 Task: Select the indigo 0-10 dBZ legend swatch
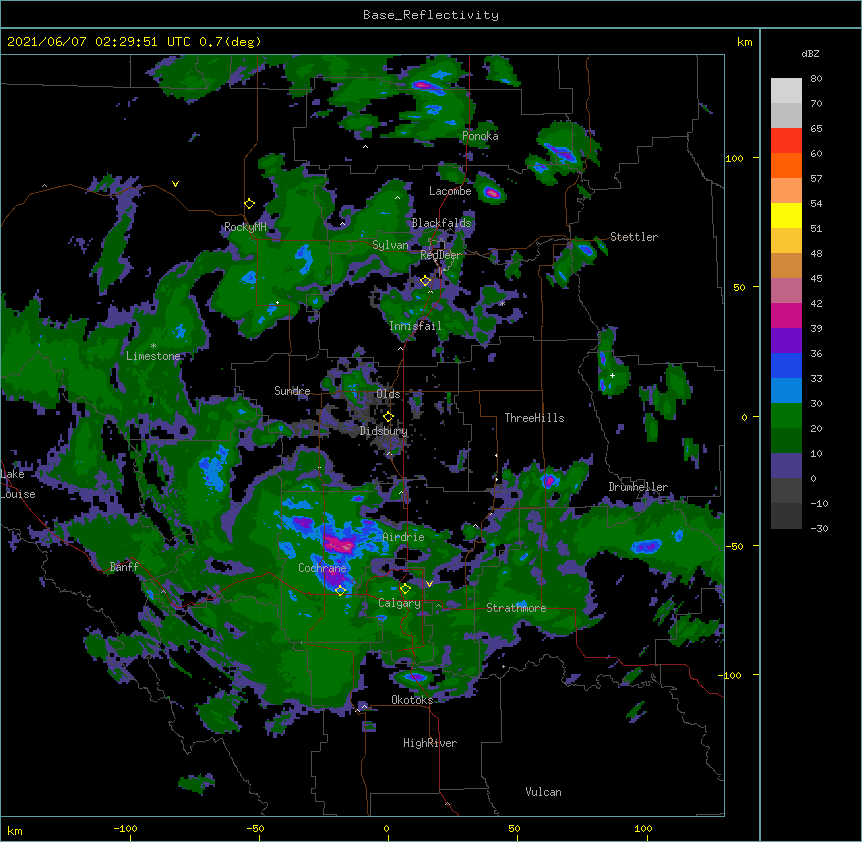pyautogui.click(x=786, y=466)
